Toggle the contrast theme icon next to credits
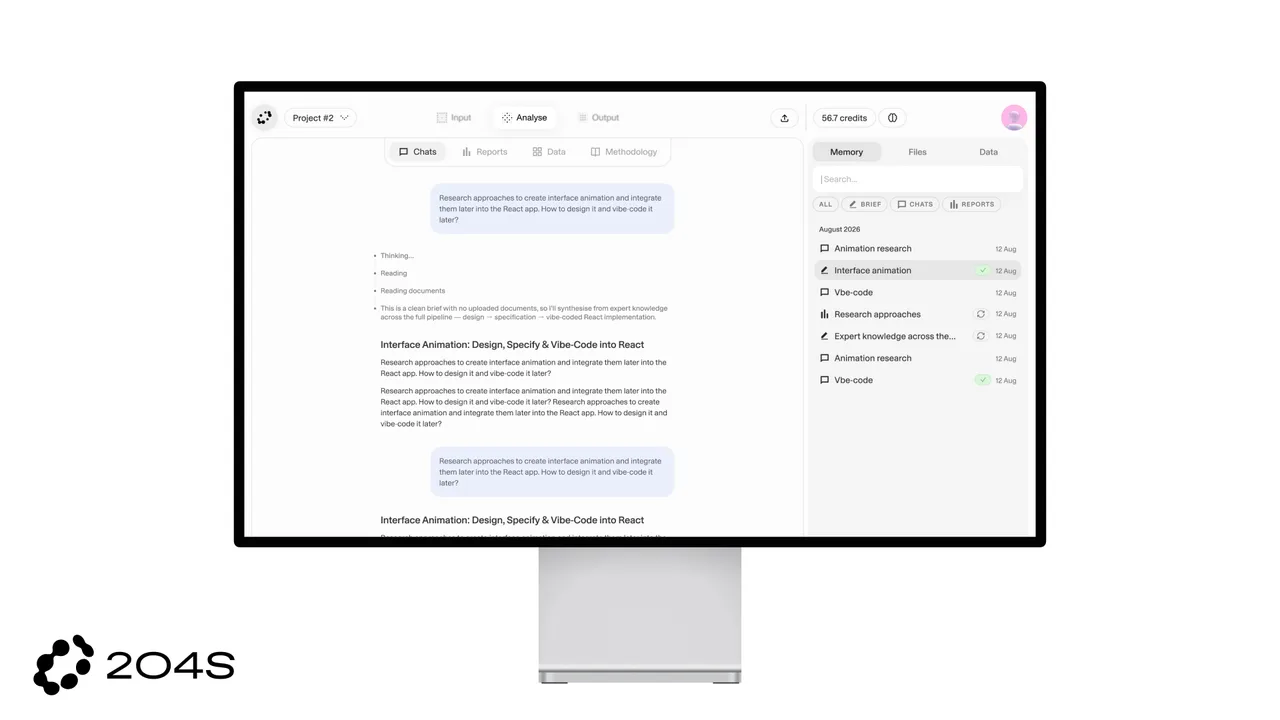 coord(893,118)
